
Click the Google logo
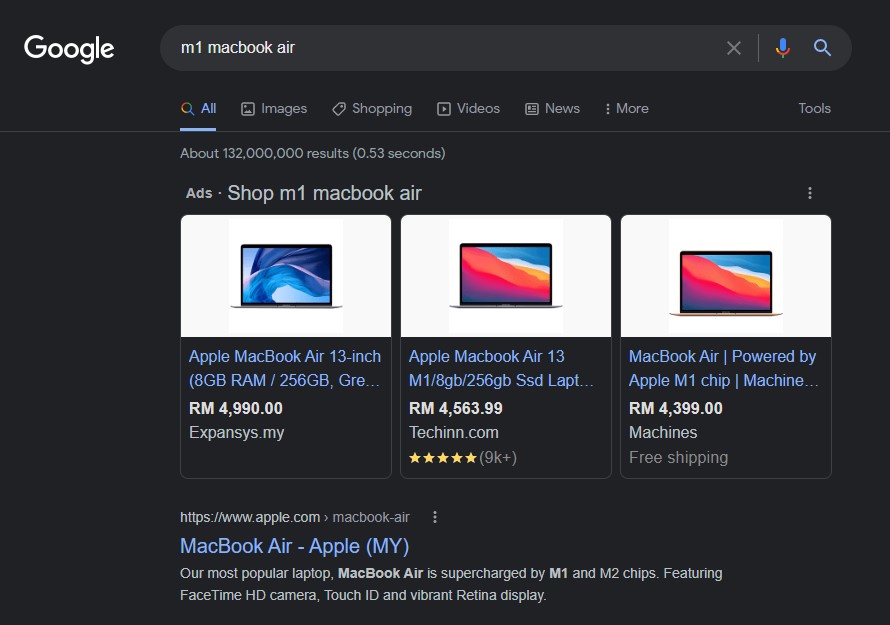tap(69, 49)
